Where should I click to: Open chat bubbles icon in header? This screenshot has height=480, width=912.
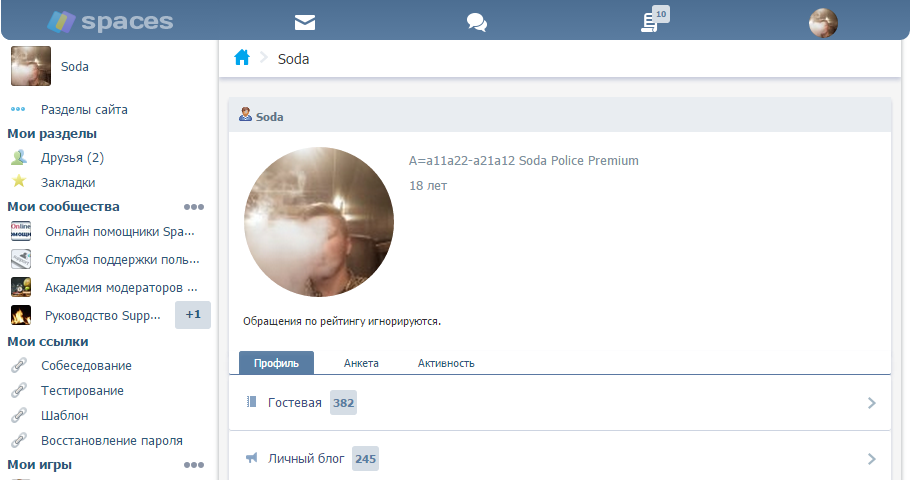coord(477,22)
